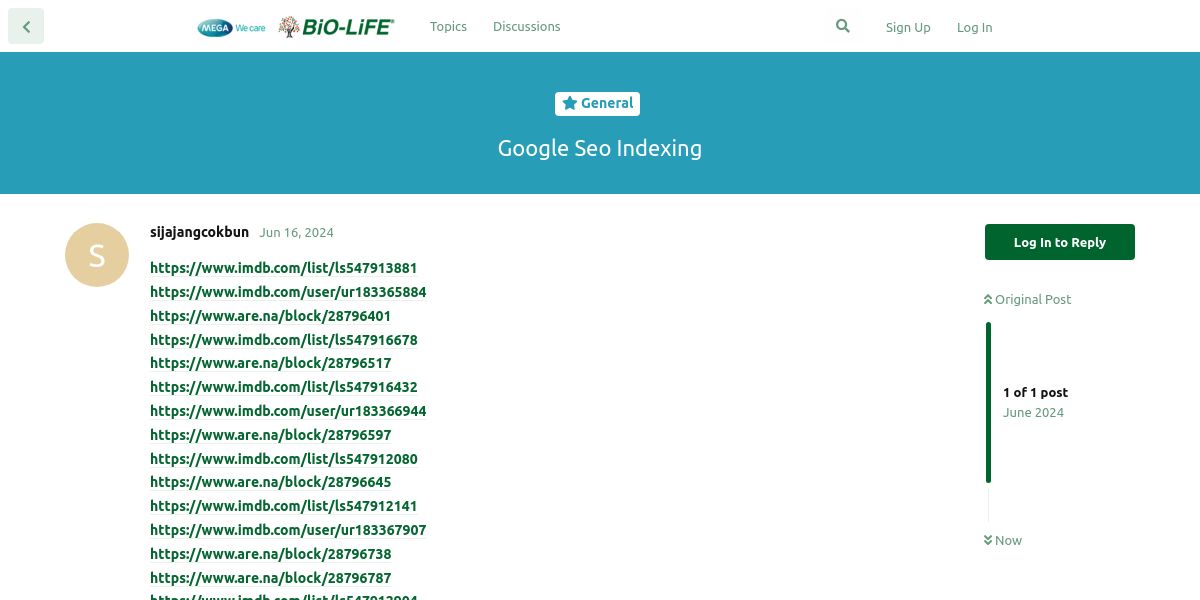Open imdb list ls547913881 link
Screen dimensions: 1200x600
(283, 268)
